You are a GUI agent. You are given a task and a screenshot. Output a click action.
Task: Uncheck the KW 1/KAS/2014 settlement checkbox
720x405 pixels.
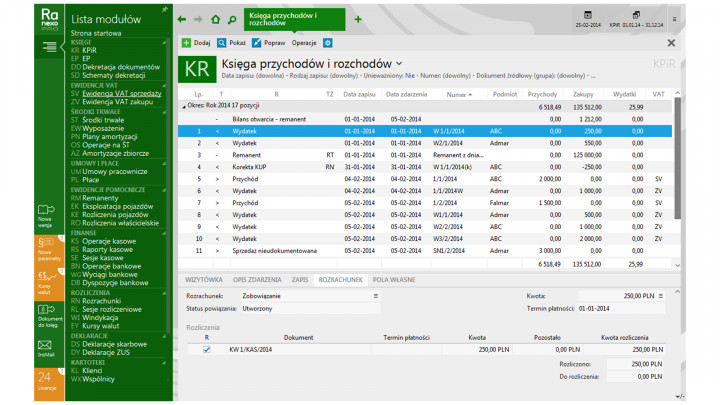click(x=207, y=349)
